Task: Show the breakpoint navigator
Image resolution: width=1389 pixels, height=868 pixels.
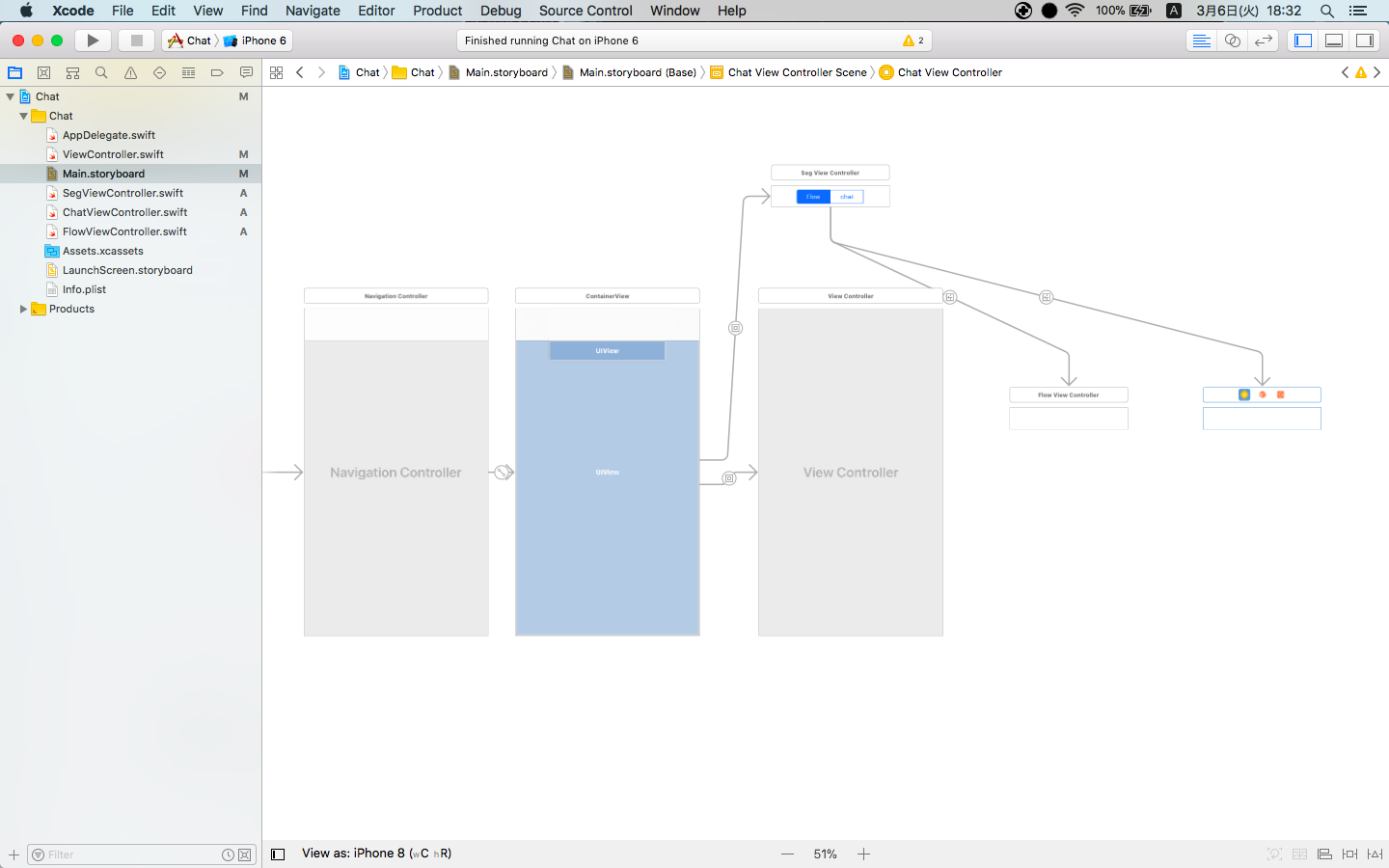Action: coord(217,72)
